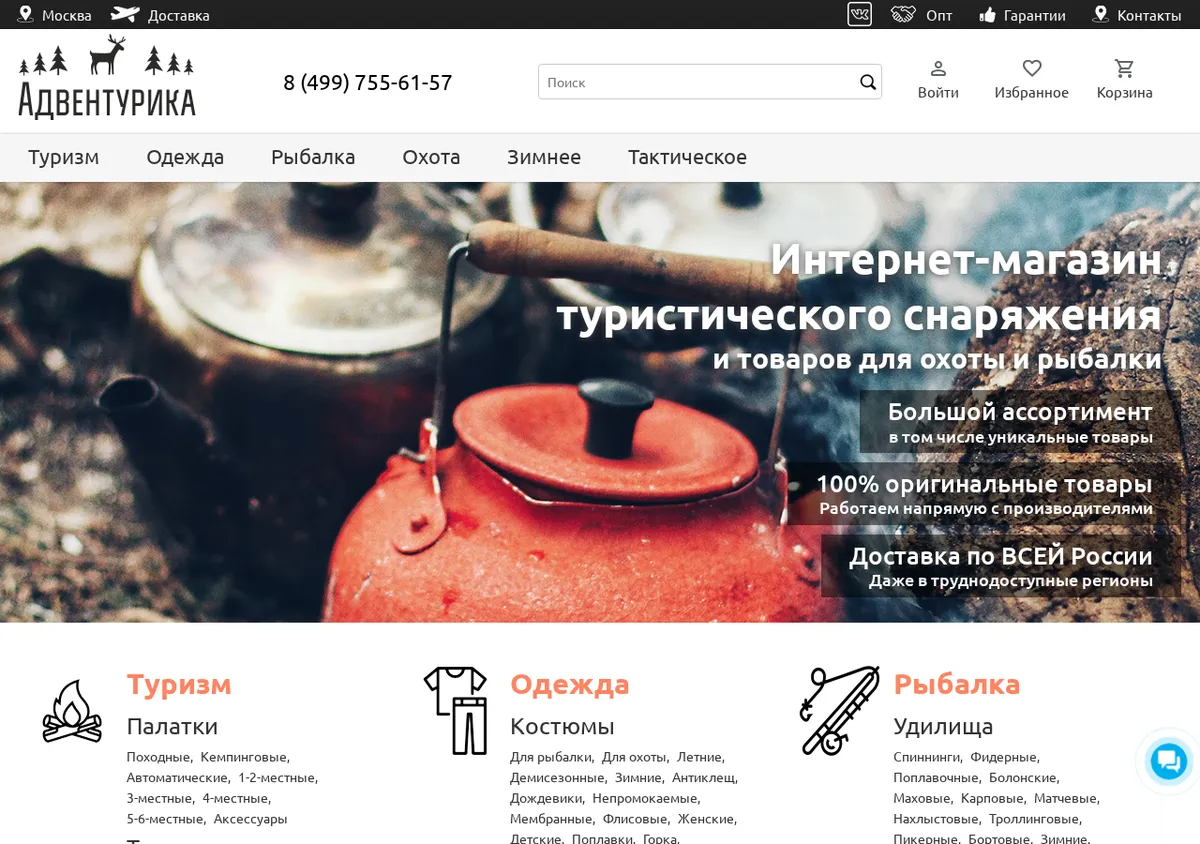The height and width of the screenshot is (844, 1200).
Task: Click the clothing icon next to Одежда
Action: pyautogui.click(x=455, y=711)
